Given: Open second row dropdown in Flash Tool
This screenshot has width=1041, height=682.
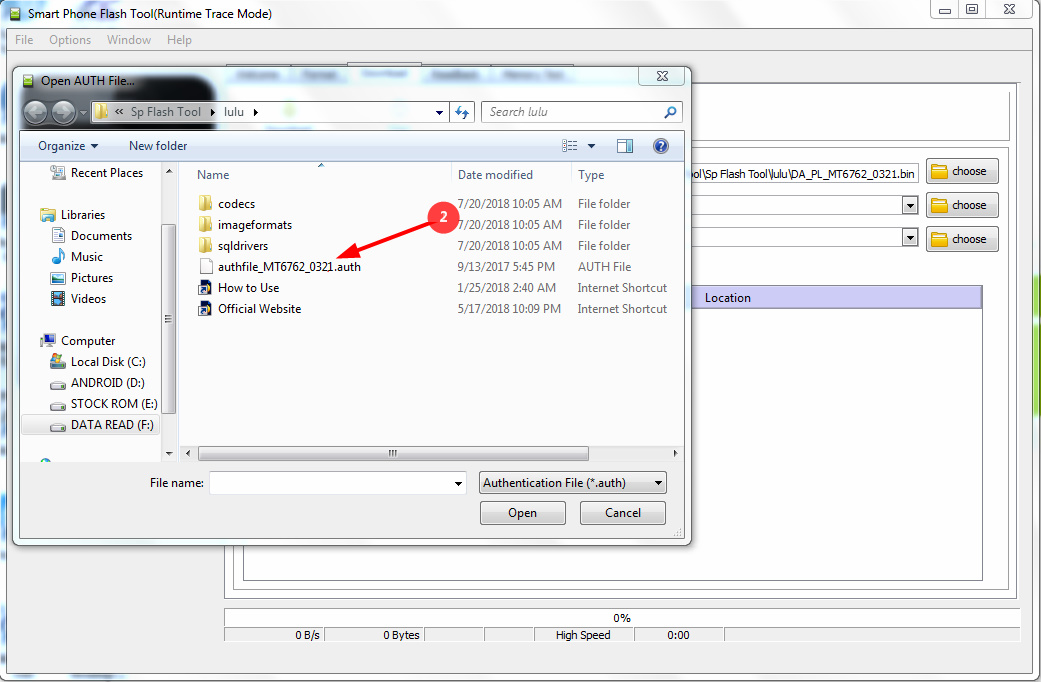Looking at the screenshot, I should point(910,205).
